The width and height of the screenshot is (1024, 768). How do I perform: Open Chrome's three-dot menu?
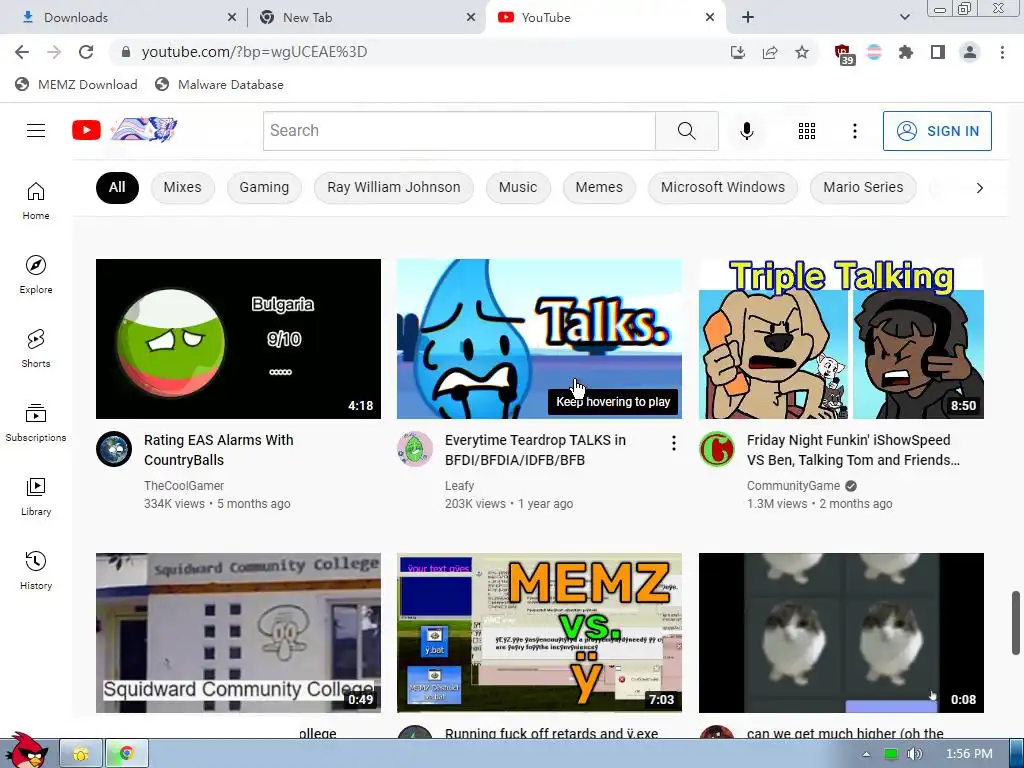tap(1002, 52)
